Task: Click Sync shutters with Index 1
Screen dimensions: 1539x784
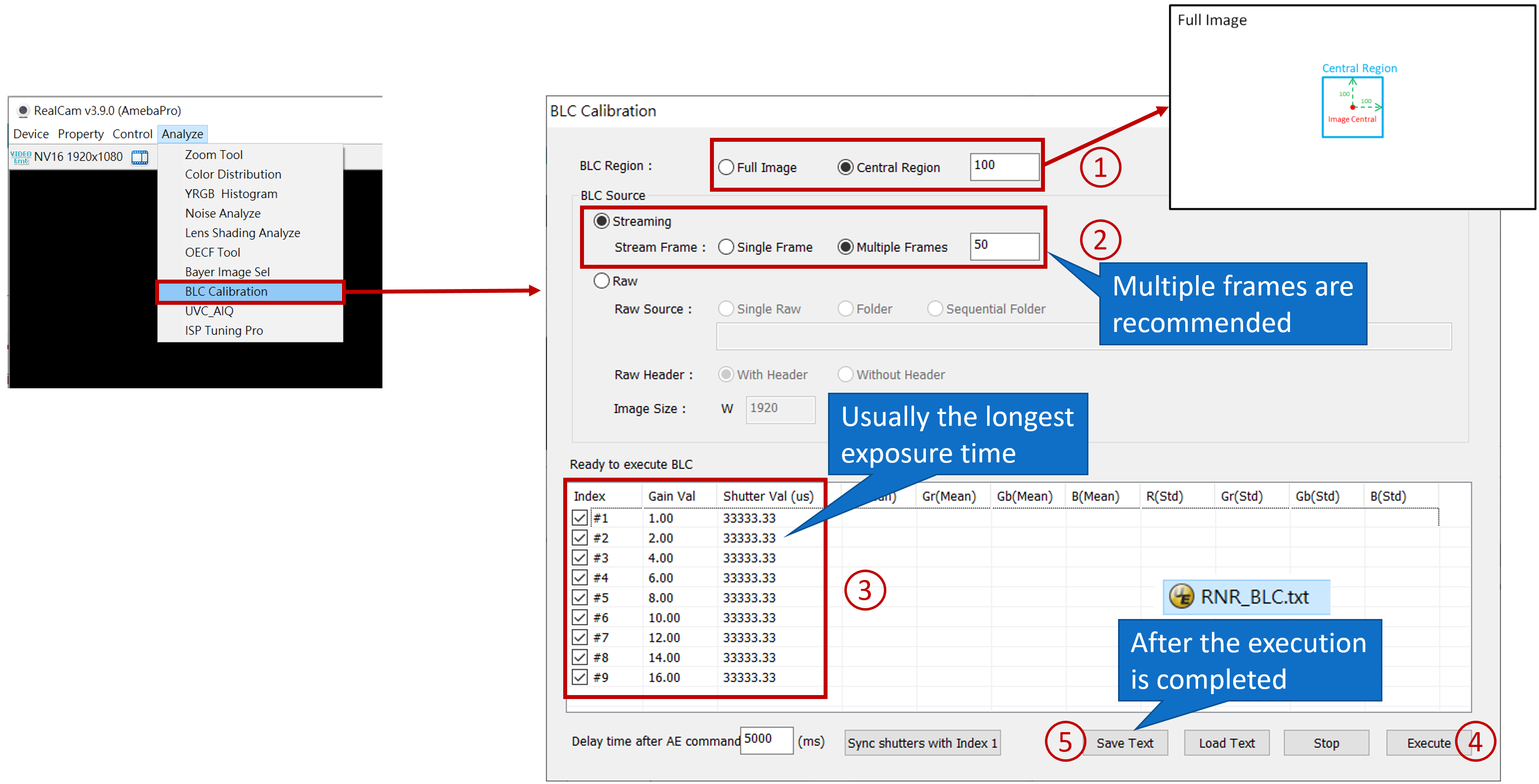Action: click(922, 743)
